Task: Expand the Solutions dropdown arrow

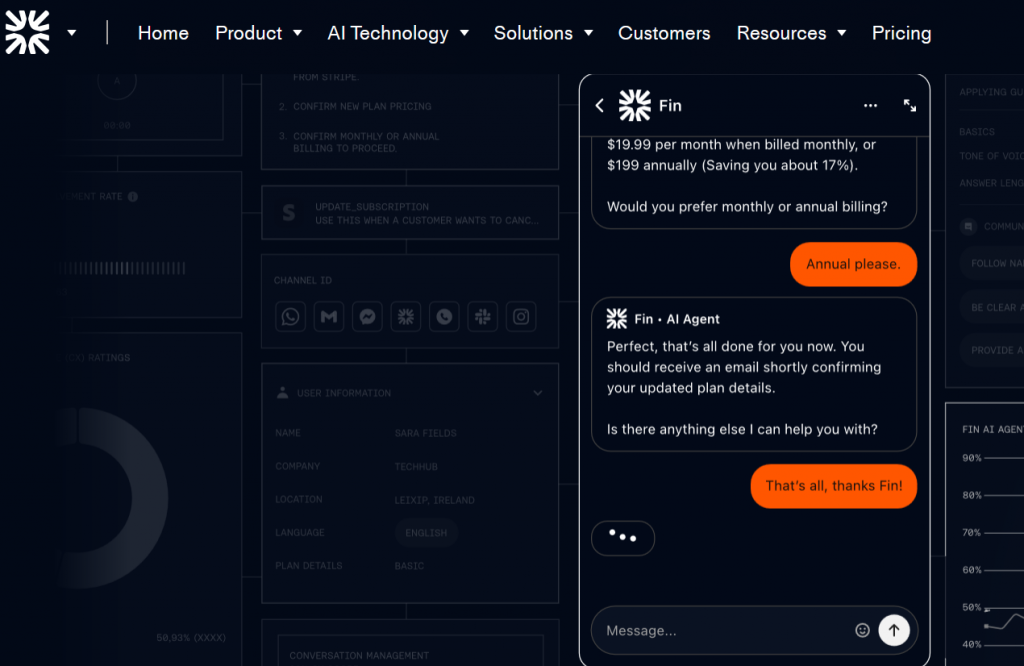Action: click(x=588, y=33)
